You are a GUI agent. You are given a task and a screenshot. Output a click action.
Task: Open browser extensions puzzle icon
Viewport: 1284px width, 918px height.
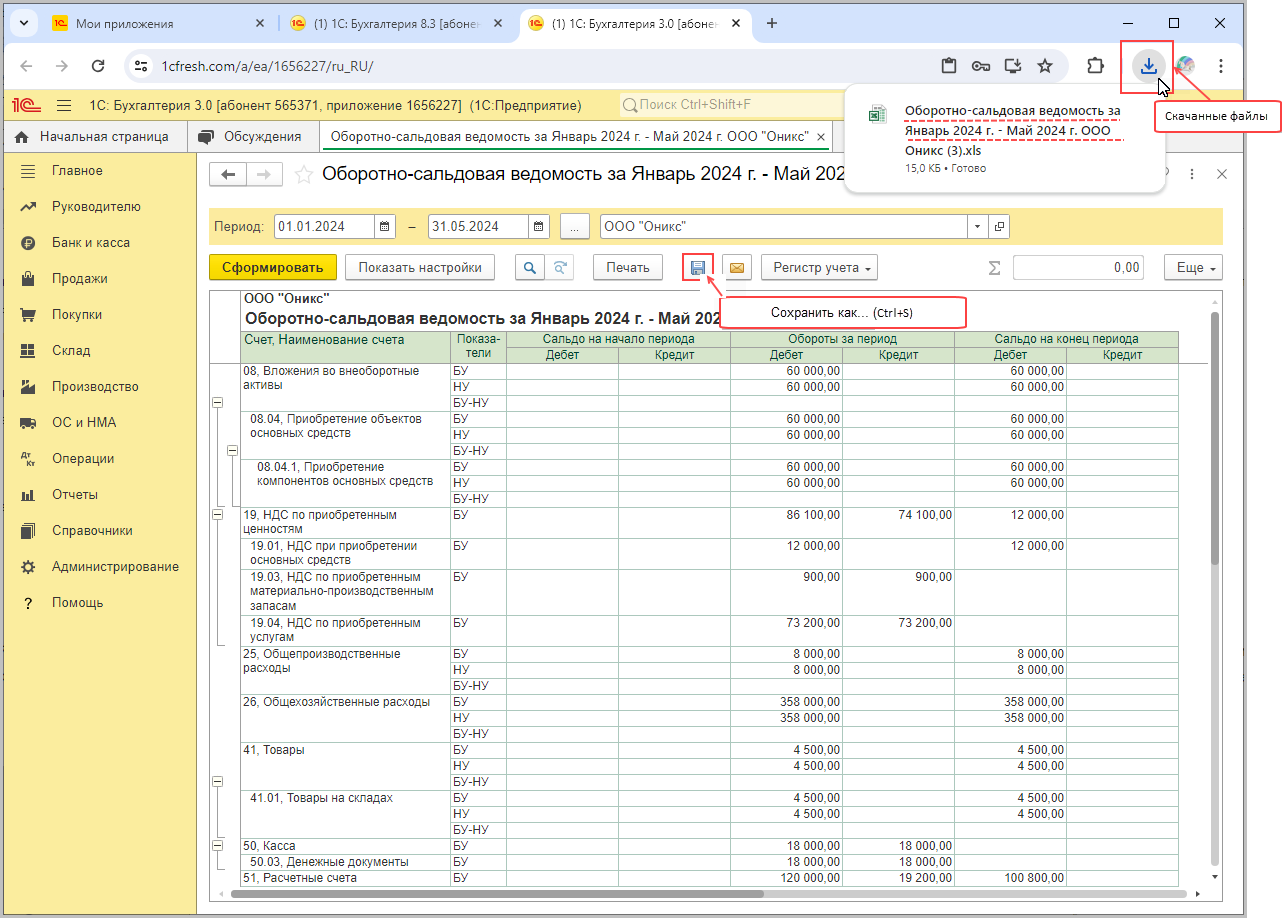pyautogui.click(x=1095, y=66)
